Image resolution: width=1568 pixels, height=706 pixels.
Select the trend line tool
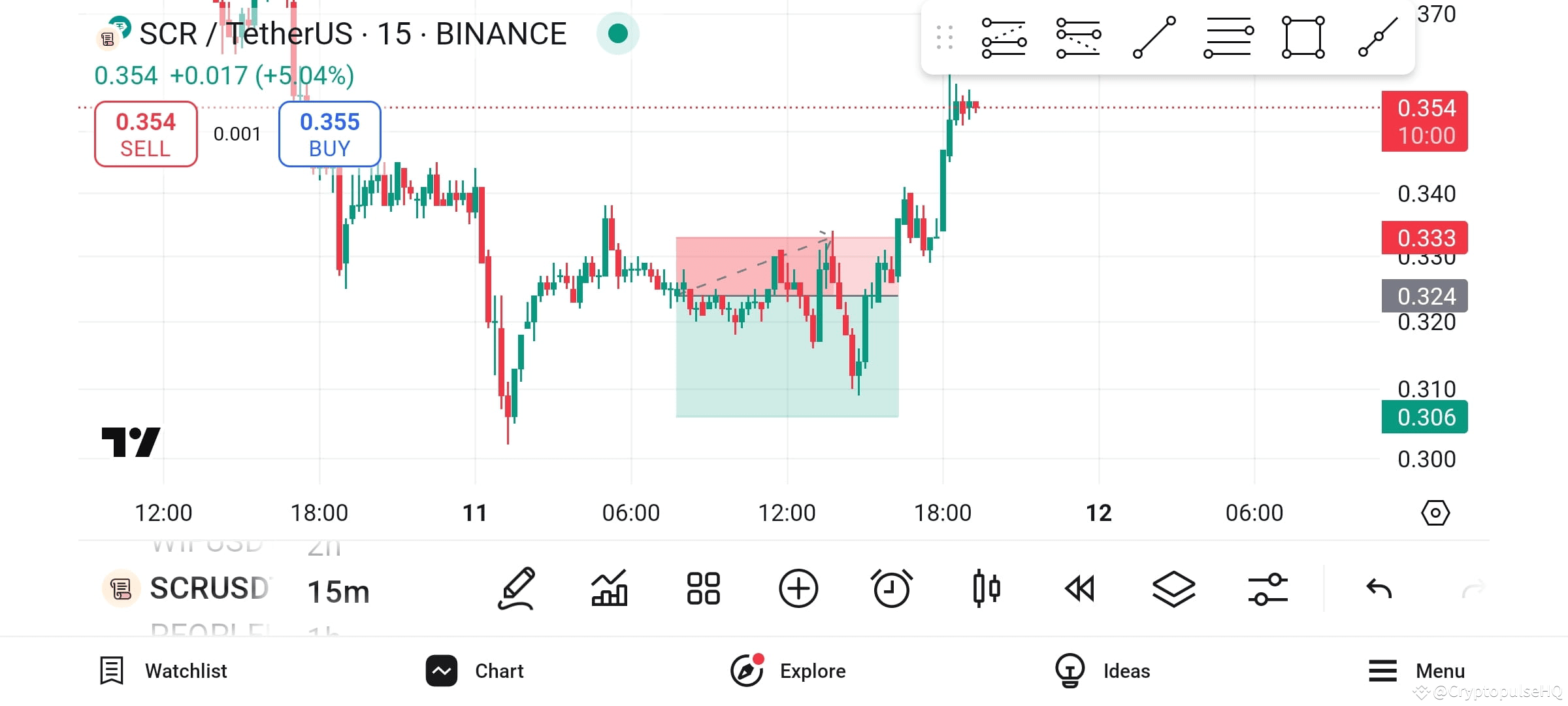(x=1153, y=37)
